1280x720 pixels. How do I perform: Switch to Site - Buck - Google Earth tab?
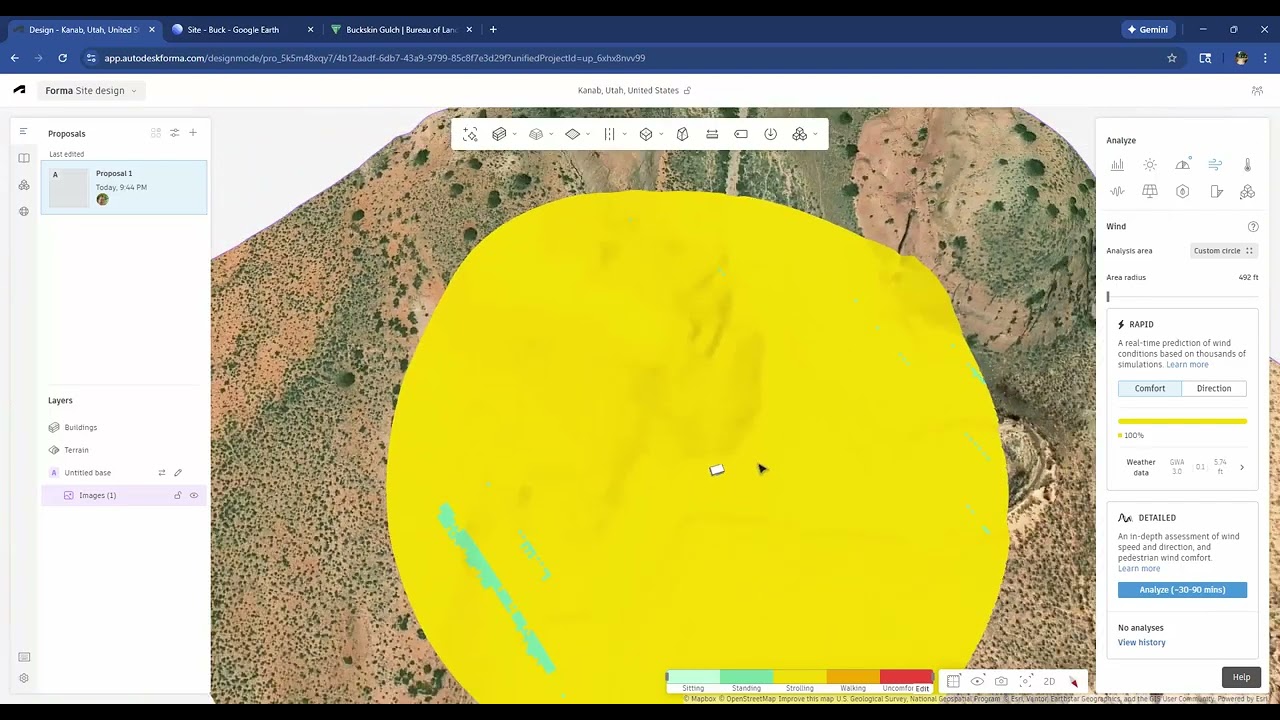[x=242, y=30]
